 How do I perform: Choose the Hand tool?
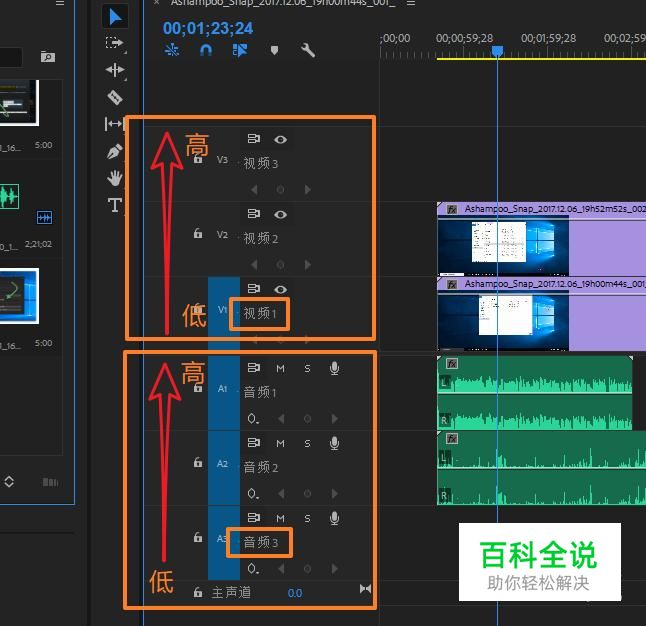click(115, 178)
